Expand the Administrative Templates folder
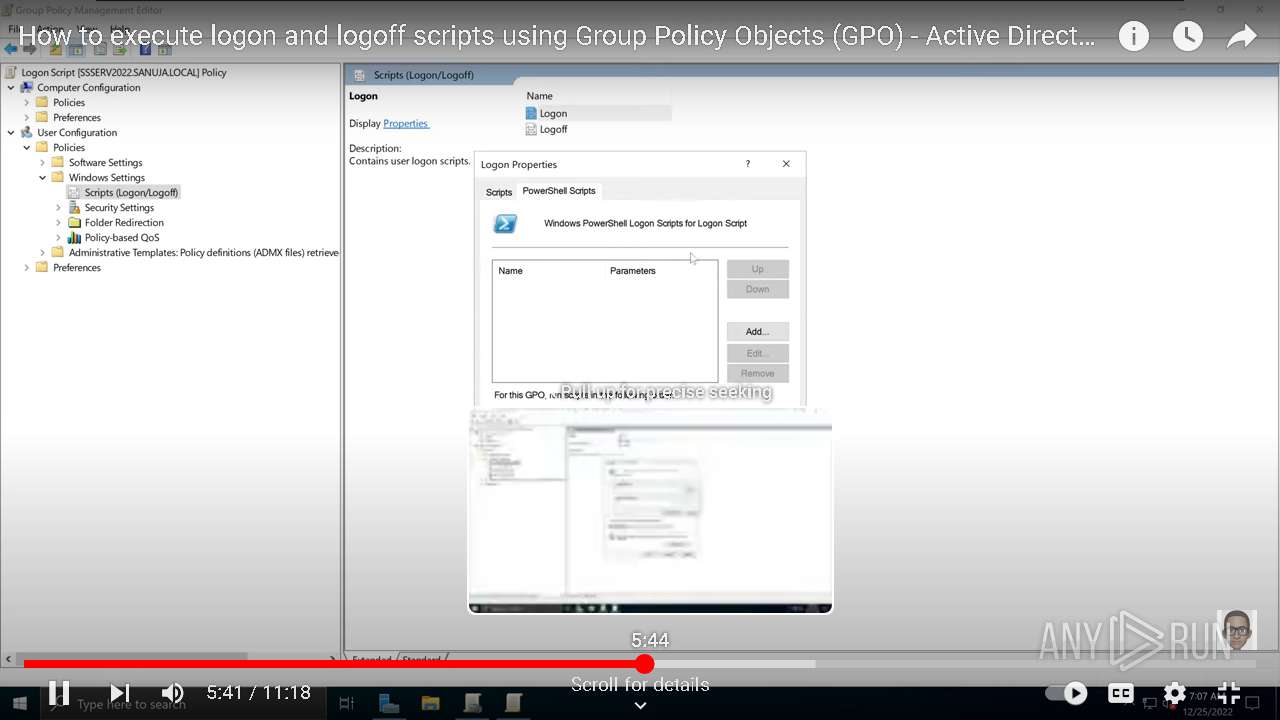 coord(43,252)
